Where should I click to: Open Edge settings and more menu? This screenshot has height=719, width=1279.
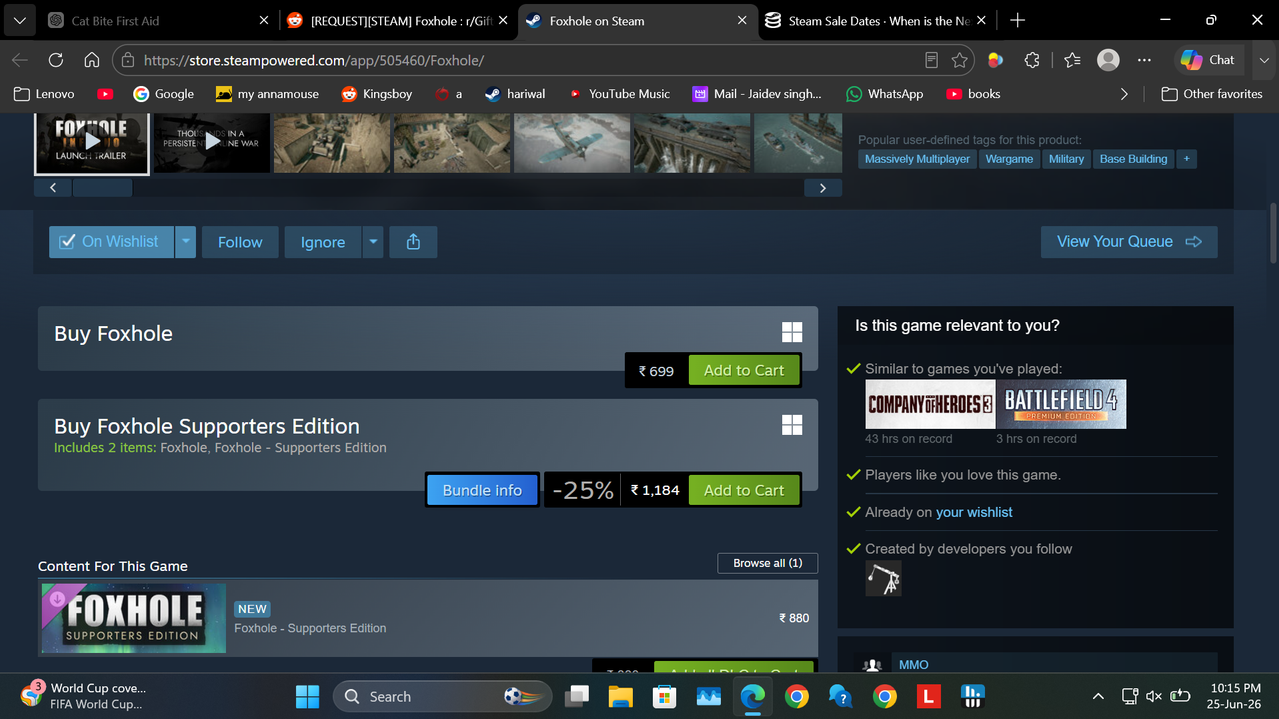(x=1144, y=60)
